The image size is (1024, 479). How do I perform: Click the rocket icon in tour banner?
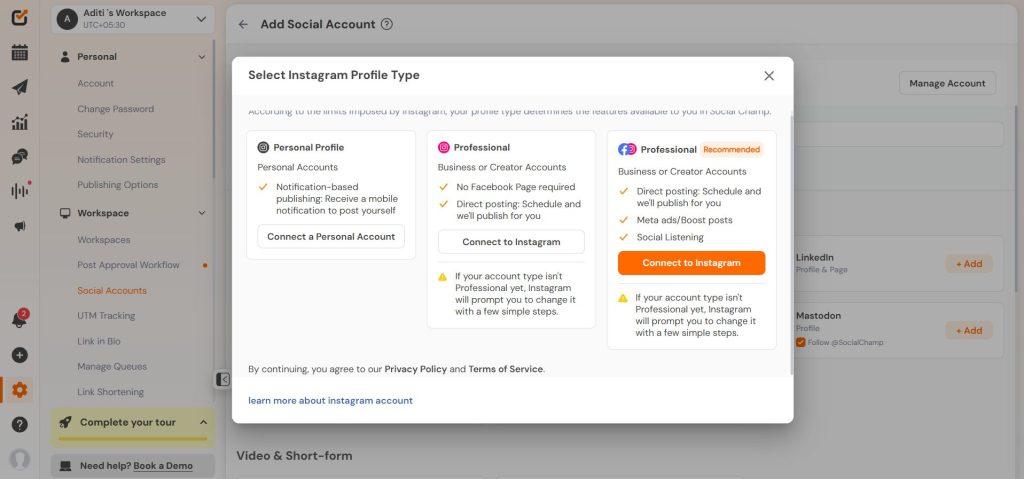click(x=65, y=422)
